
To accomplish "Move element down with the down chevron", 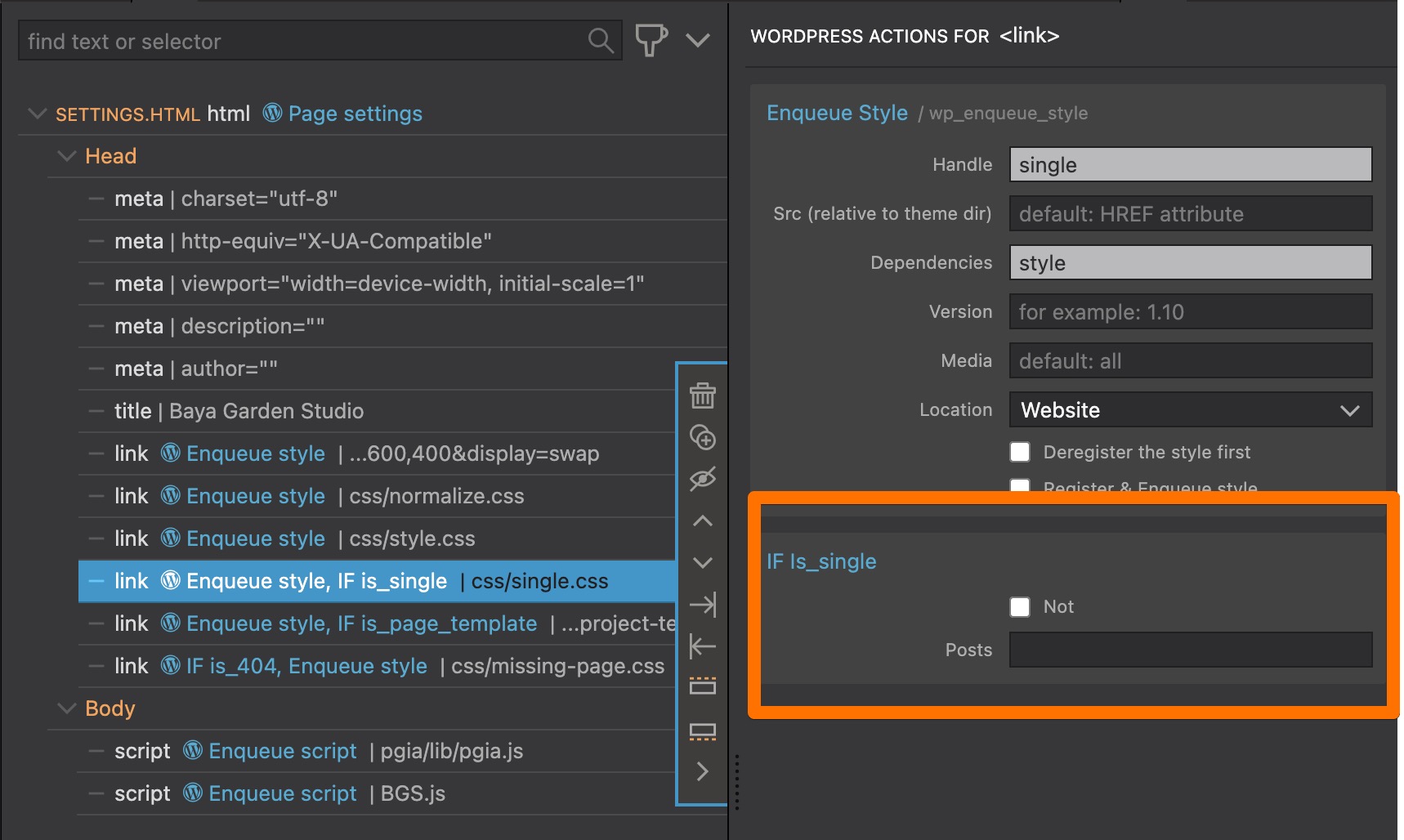I will click(x=703, y=563).
